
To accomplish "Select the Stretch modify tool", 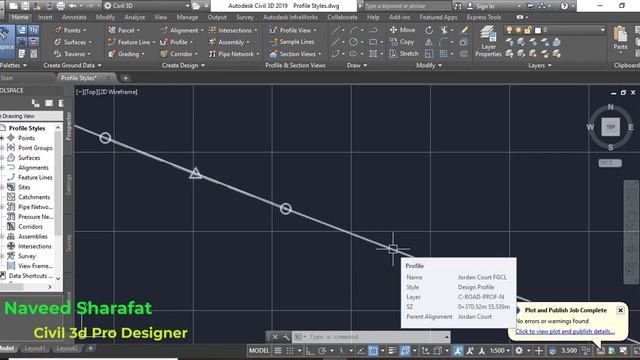I will pos(404,53).
